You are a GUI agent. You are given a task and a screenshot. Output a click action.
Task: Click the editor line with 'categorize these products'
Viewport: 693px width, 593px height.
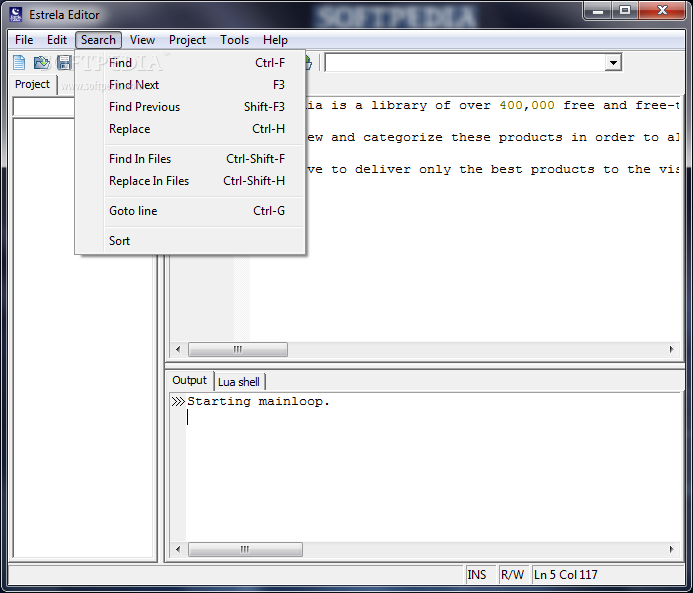[x=493, y=137]
